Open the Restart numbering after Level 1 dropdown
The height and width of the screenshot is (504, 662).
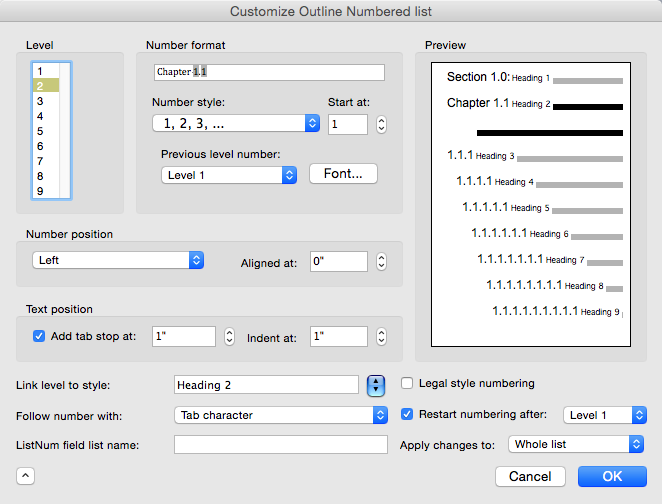(605, 415)
